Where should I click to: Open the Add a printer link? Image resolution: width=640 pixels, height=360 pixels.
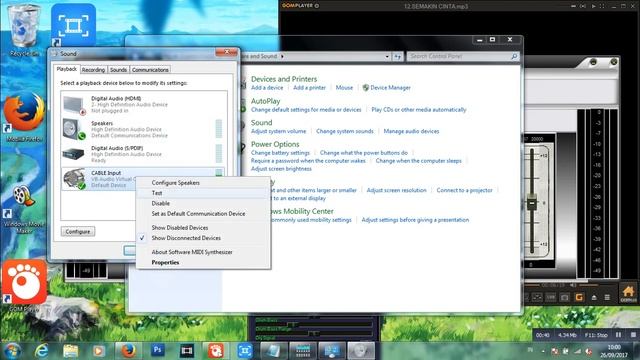309,88
